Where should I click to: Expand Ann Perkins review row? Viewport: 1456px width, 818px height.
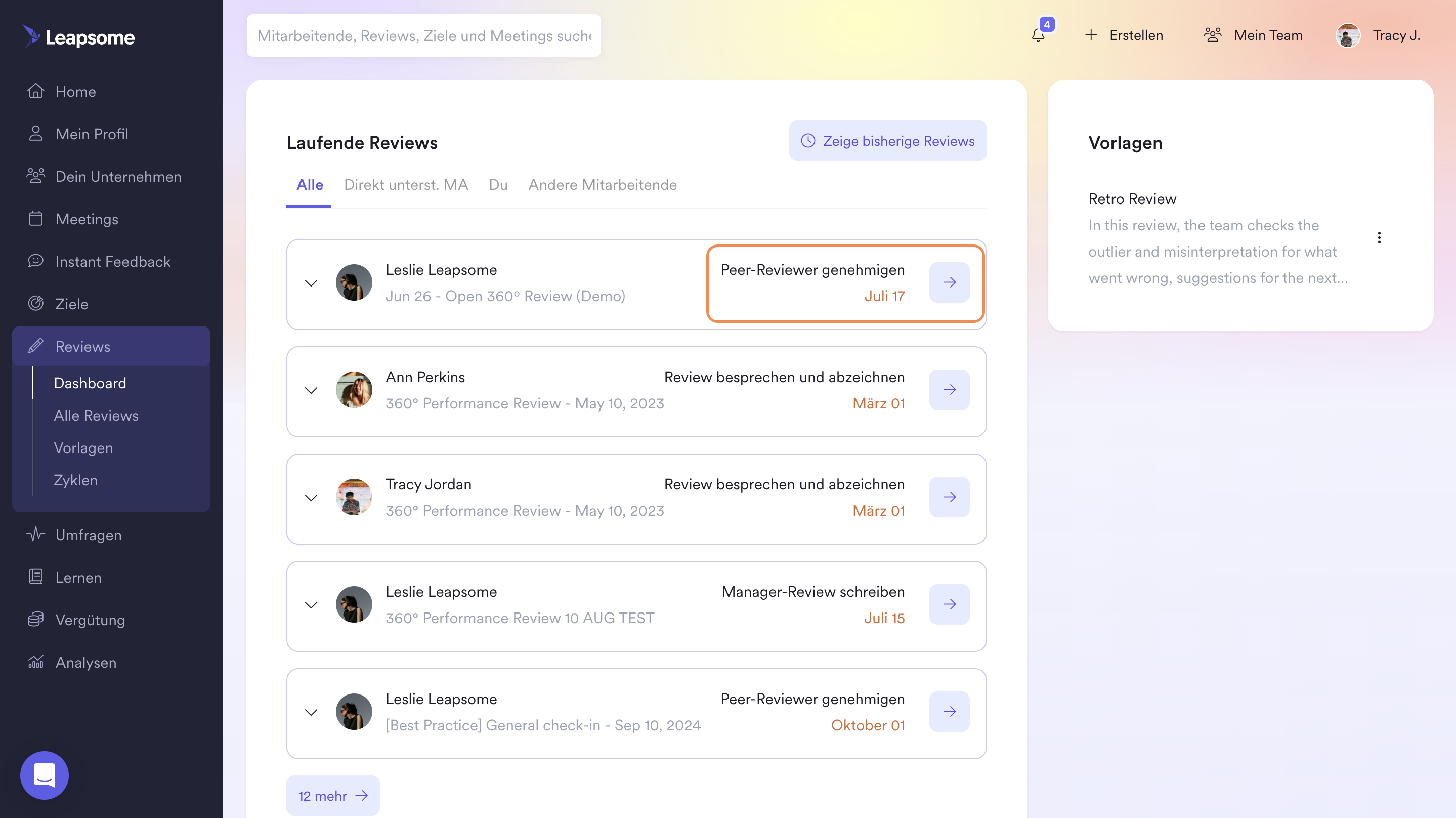point(311,390)
